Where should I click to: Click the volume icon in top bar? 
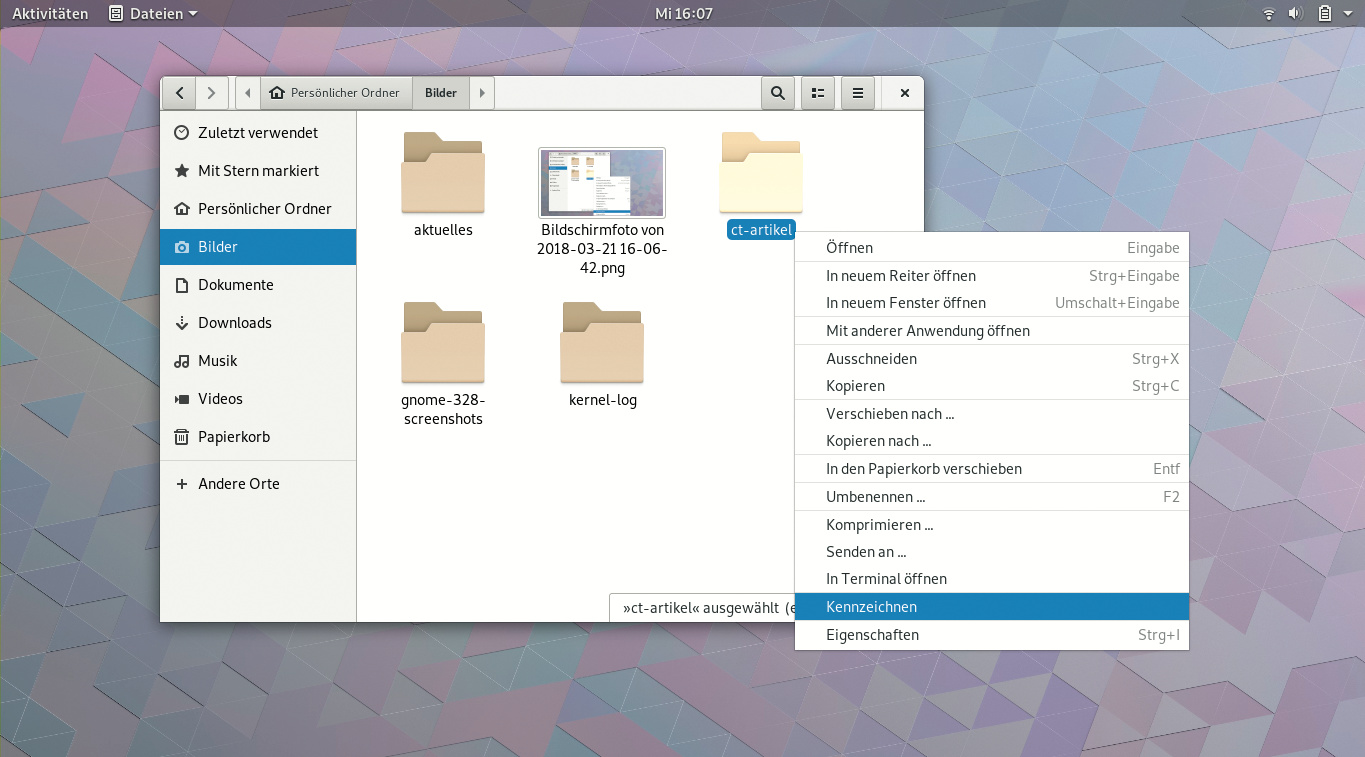pos(1295,13)
